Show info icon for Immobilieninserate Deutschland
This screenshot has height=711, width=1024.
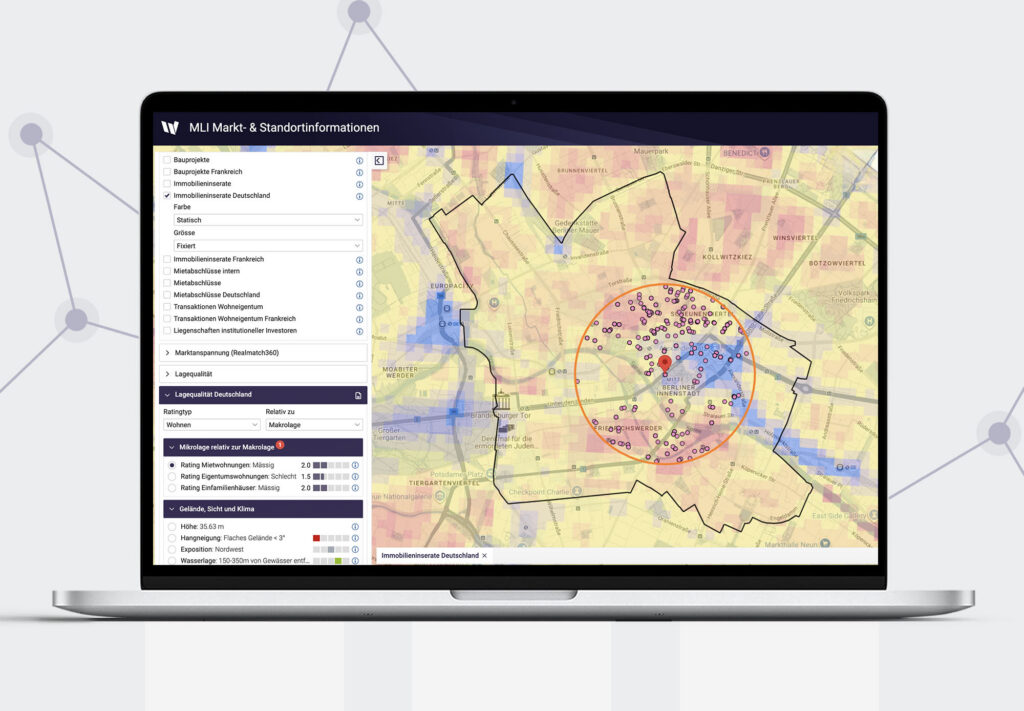click(x=359, y=196)
